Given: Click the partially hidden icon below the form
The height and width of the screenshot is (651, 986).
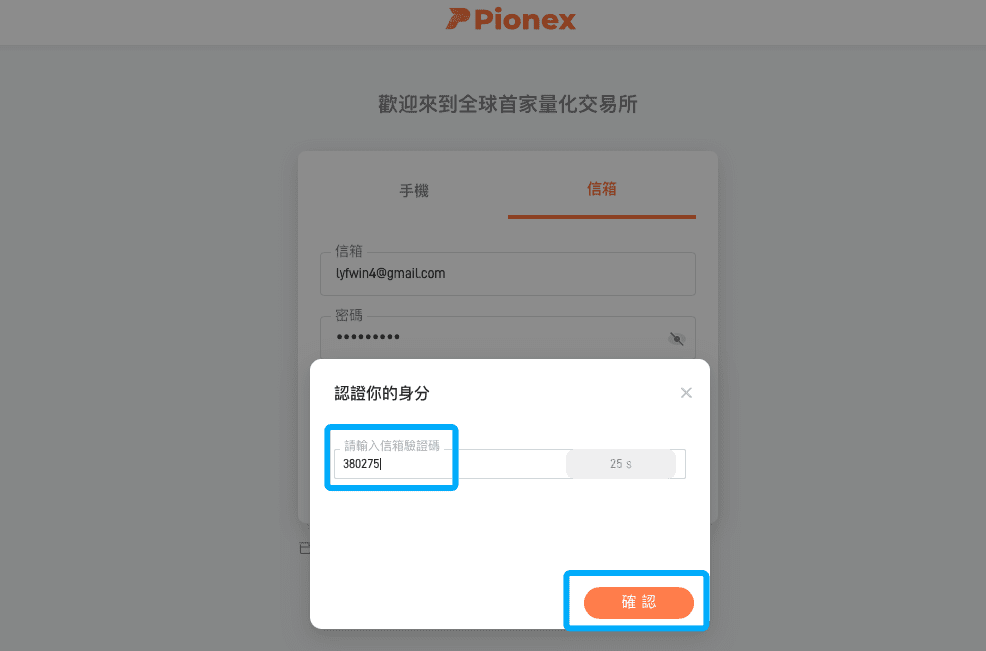Looking at the screenshot, I should (x=304, y=548).
